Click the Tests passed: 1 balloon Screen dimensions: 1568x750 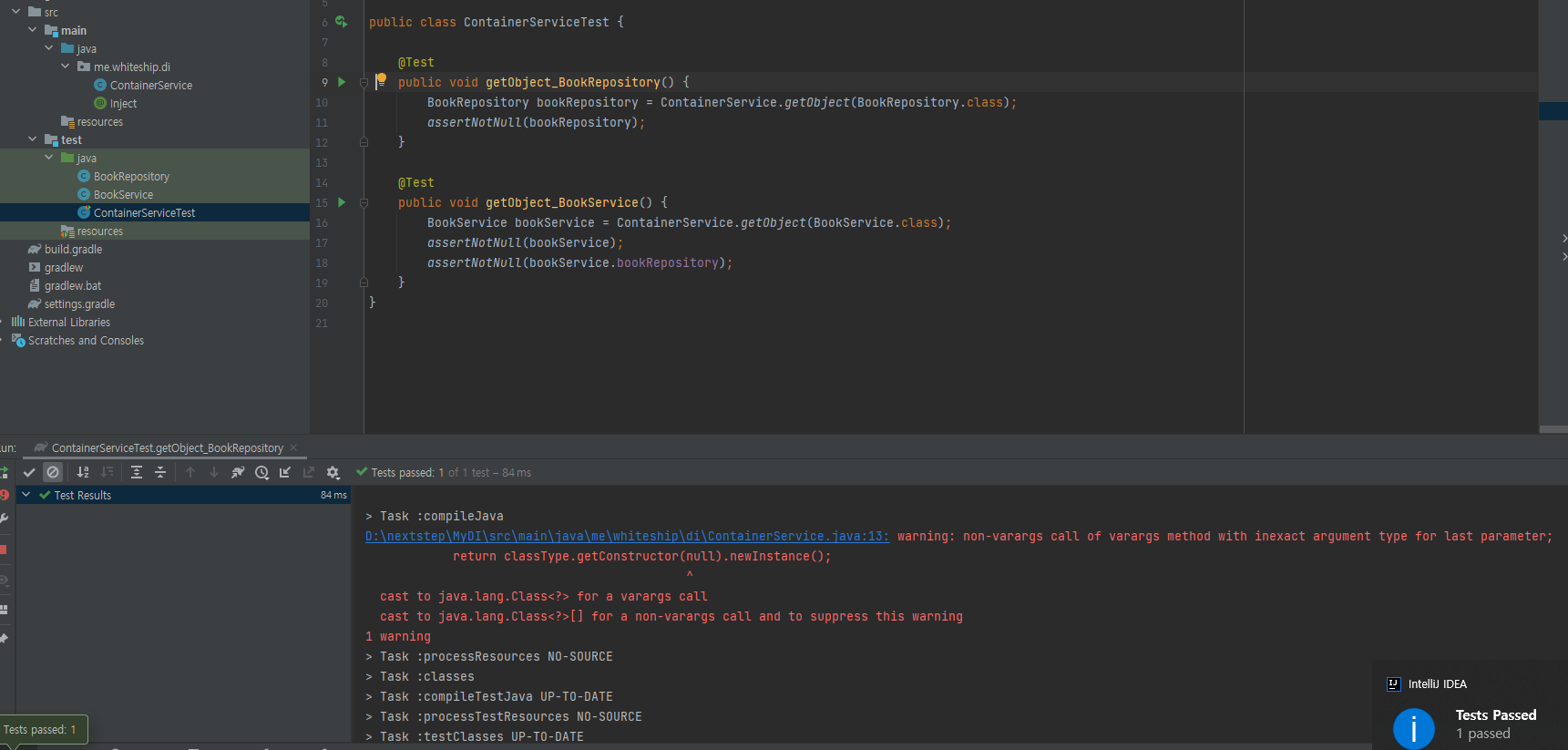(x=41, y=729)
